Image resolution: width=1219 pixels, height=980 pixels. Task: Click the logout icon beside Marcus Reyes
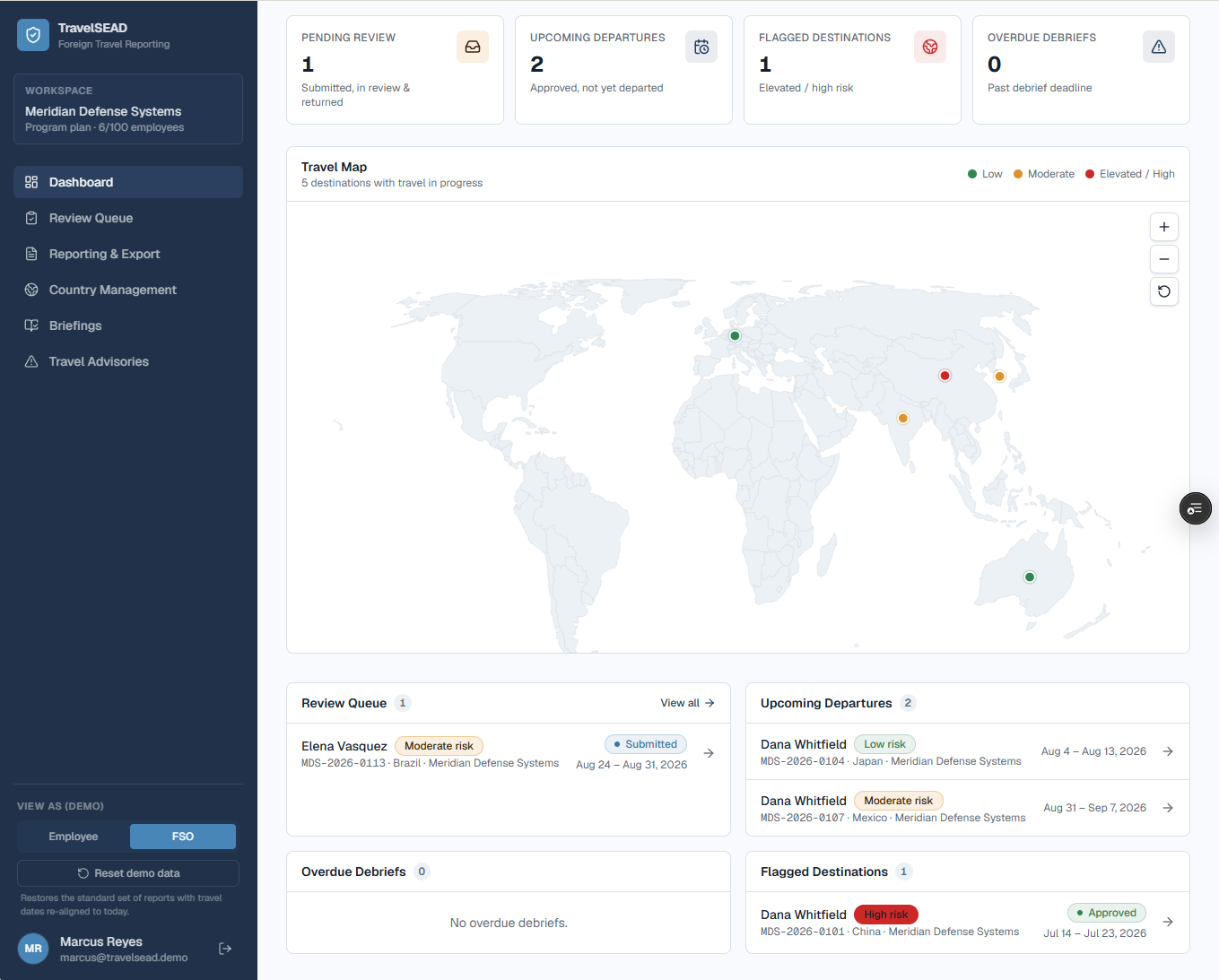(225, 949)
